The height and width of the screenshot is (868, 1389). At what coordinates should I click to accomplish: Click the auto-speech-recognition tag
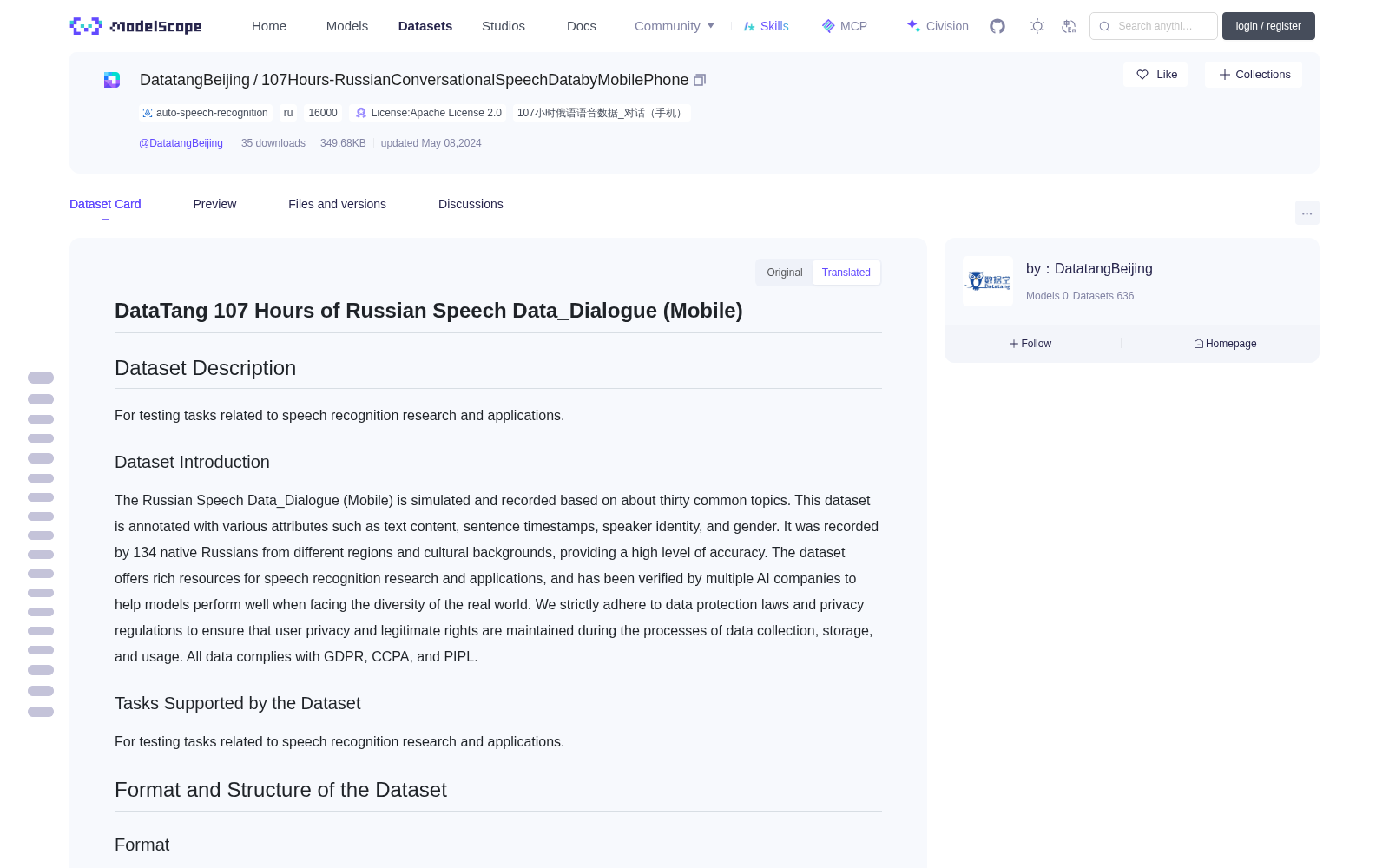(206, 113)
